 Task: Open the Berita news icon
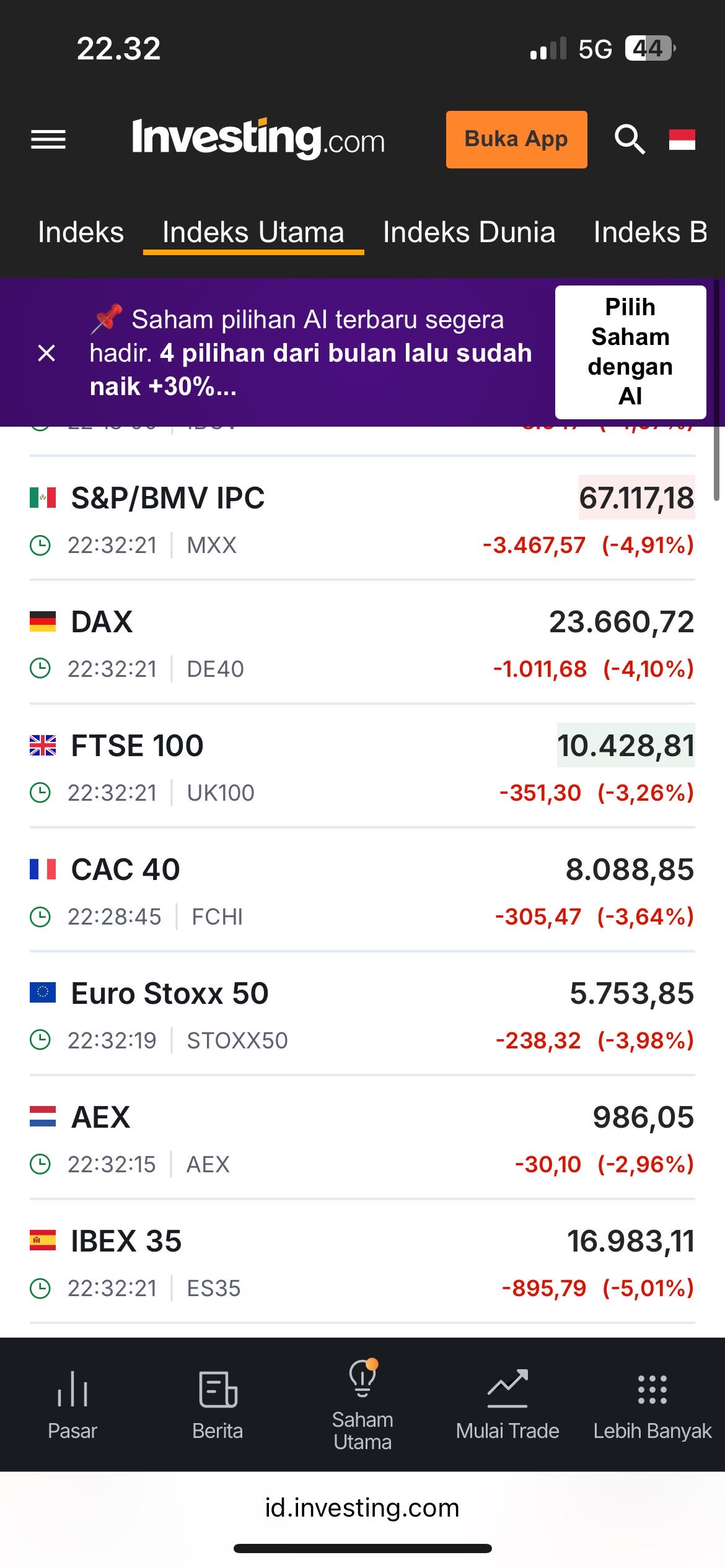pyautogui.click(x=217, y=1389)
